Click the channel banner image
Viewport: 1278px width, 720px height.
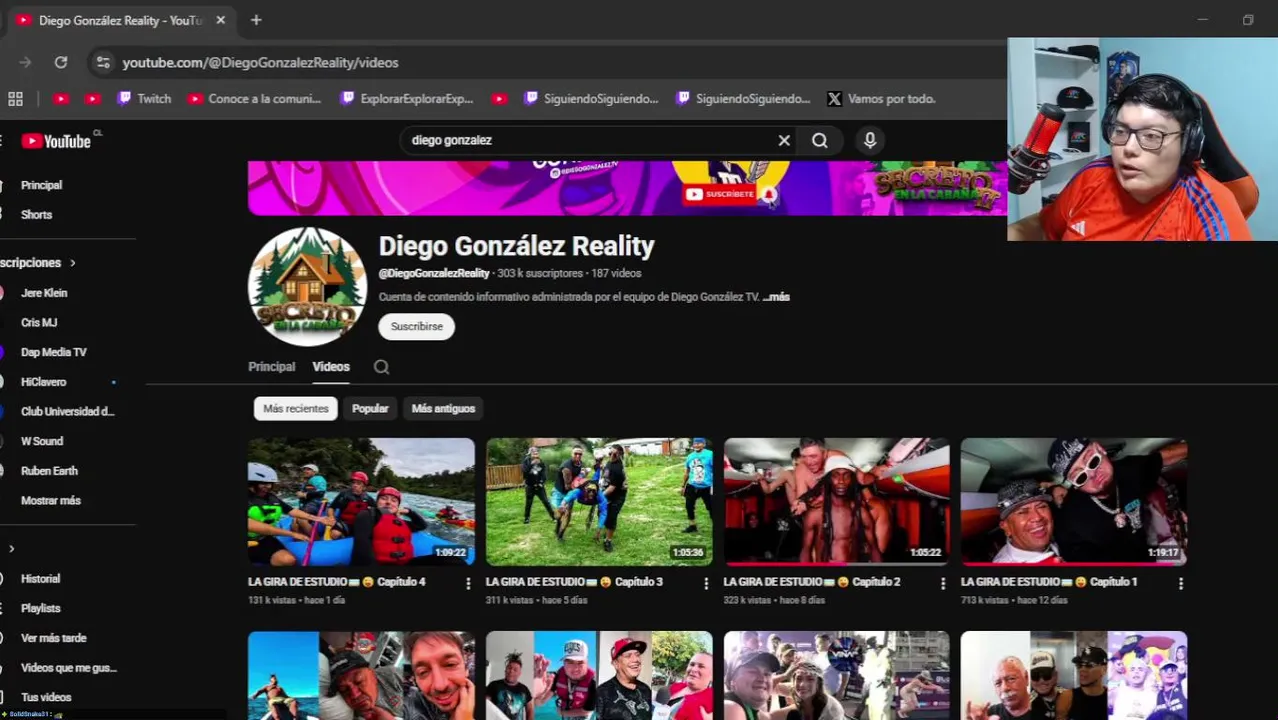[628, 188]
